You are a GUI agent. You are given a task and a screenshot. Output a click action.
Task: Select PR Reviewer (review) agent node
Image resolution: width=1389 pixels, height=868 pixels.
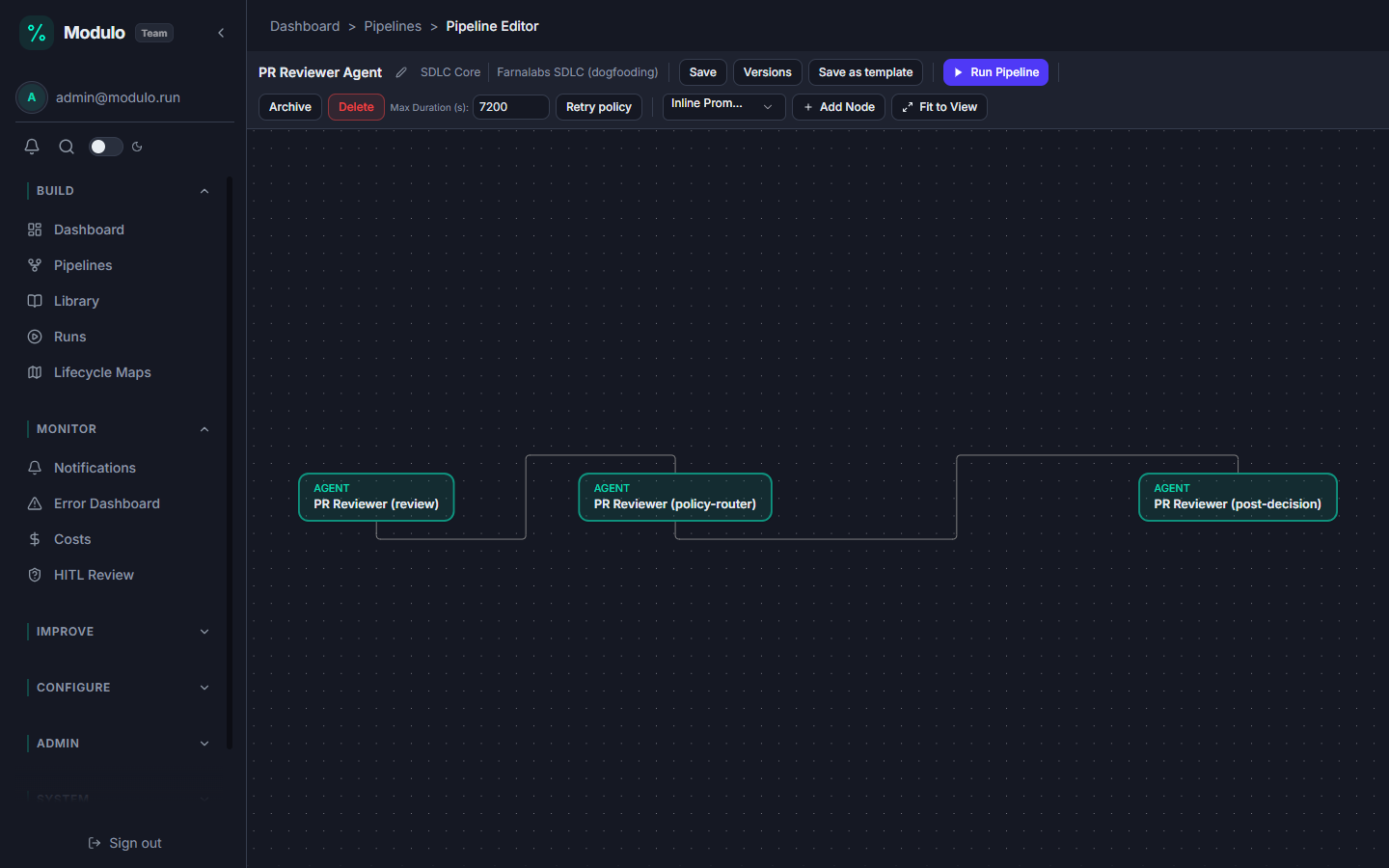tap(376, 497)
